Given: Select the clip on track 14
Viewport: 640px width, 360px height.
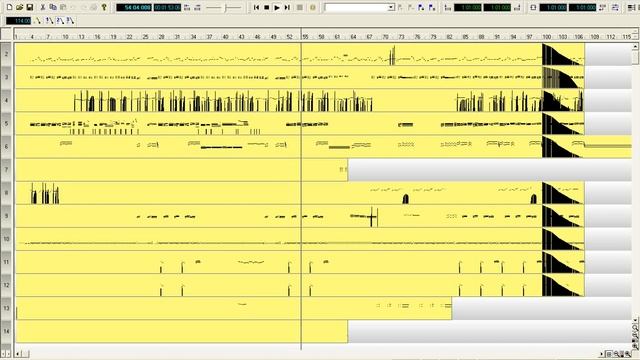Looking at the screenshot, I should click(182, 331).
